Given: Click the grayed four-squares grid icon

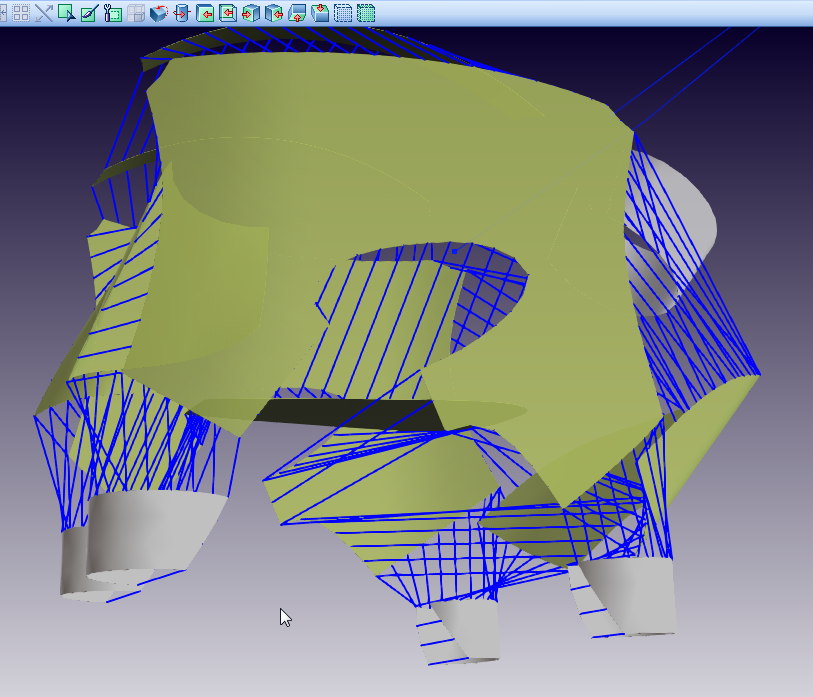Looking at the screenshot, I should coord(21,13).
